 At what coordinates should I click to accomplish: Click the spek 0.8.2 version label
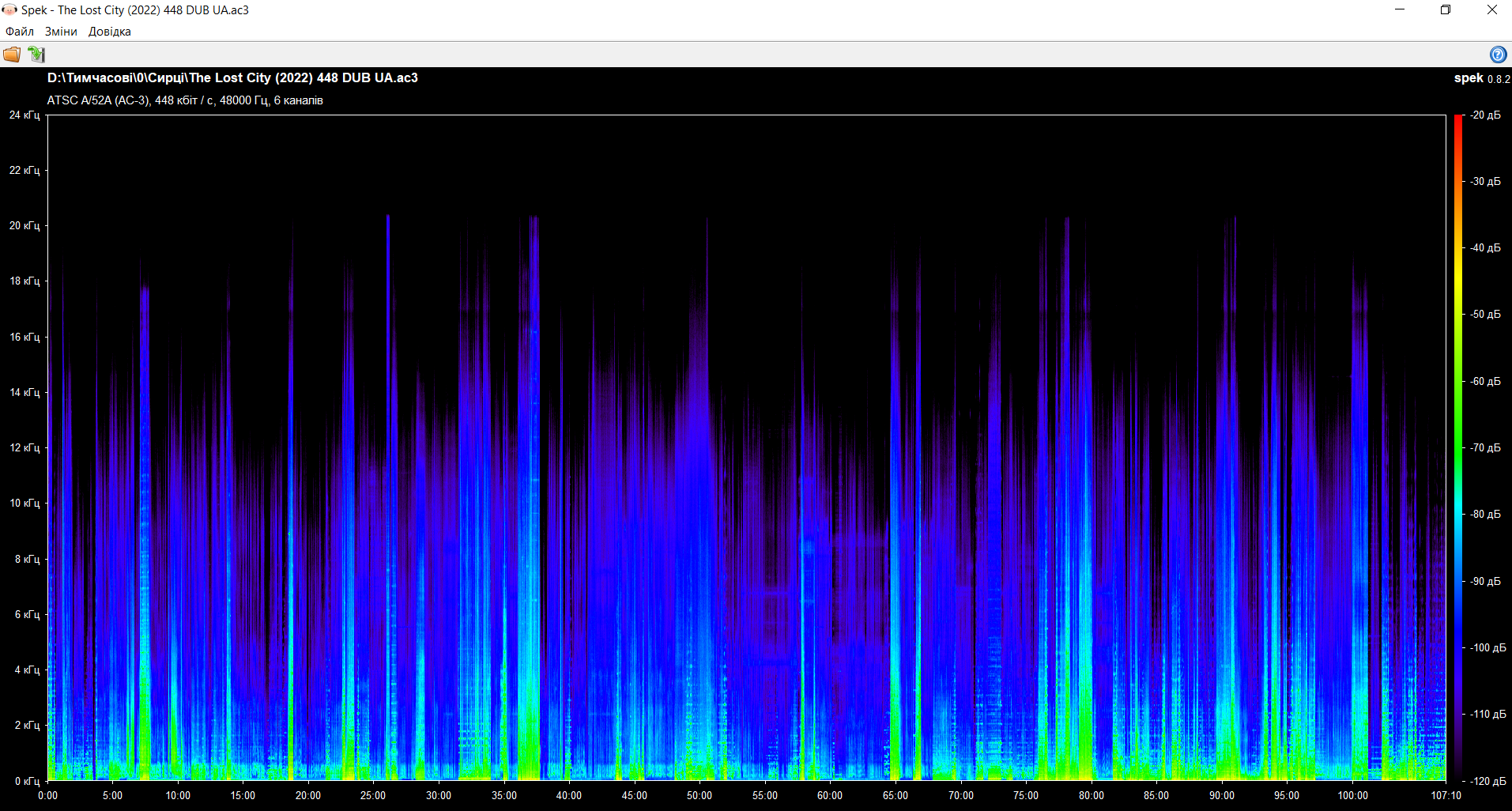(1482, 78)
